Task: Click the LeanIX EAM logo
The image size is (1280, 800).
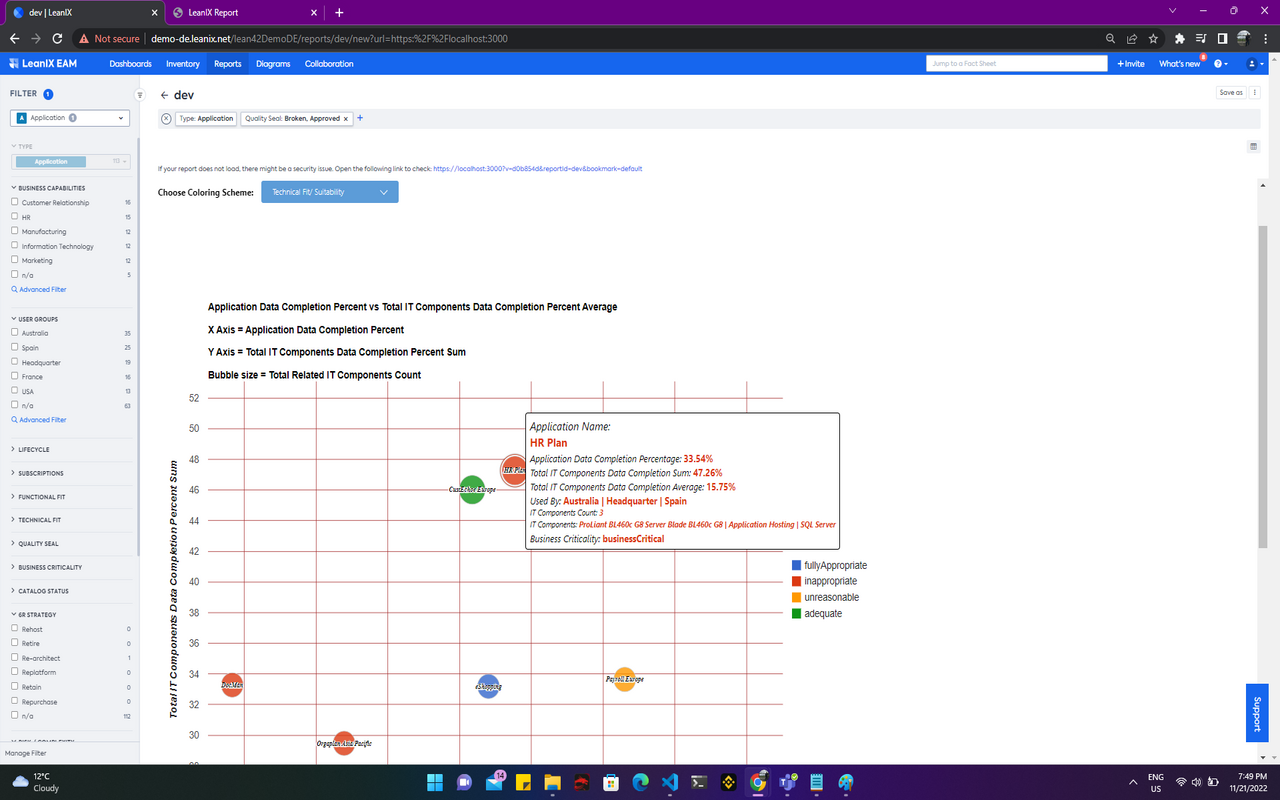Action: [43, 64]
